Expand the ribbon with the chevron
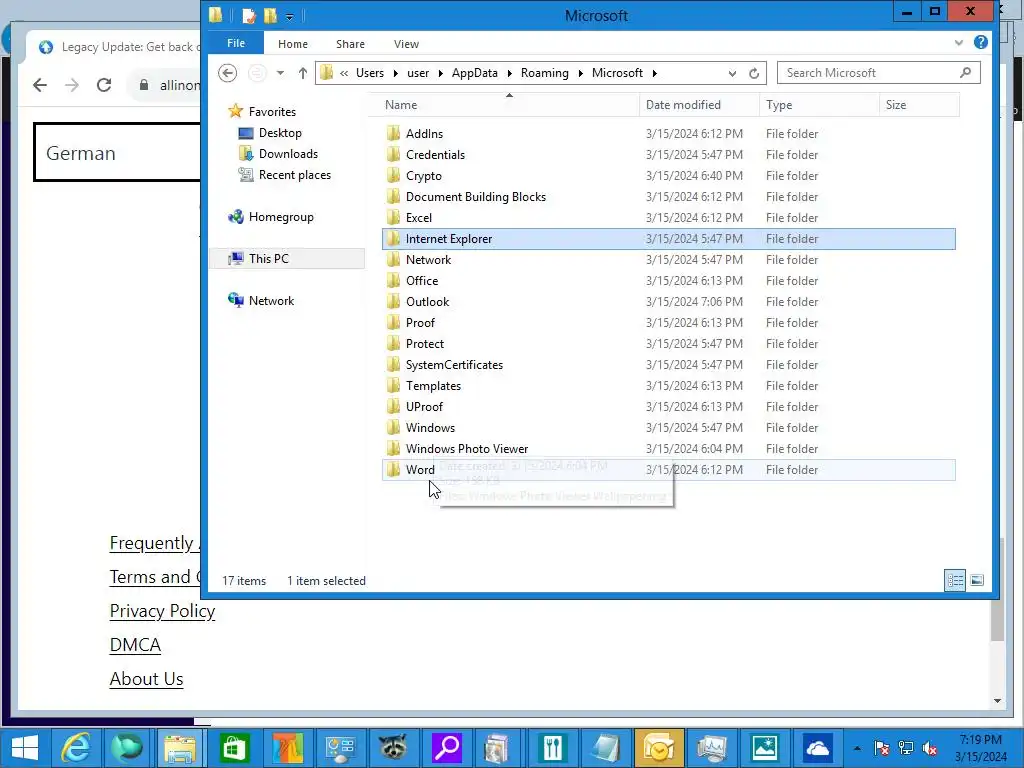Viewport: 1024px width, 768px height. pos(959,42)
